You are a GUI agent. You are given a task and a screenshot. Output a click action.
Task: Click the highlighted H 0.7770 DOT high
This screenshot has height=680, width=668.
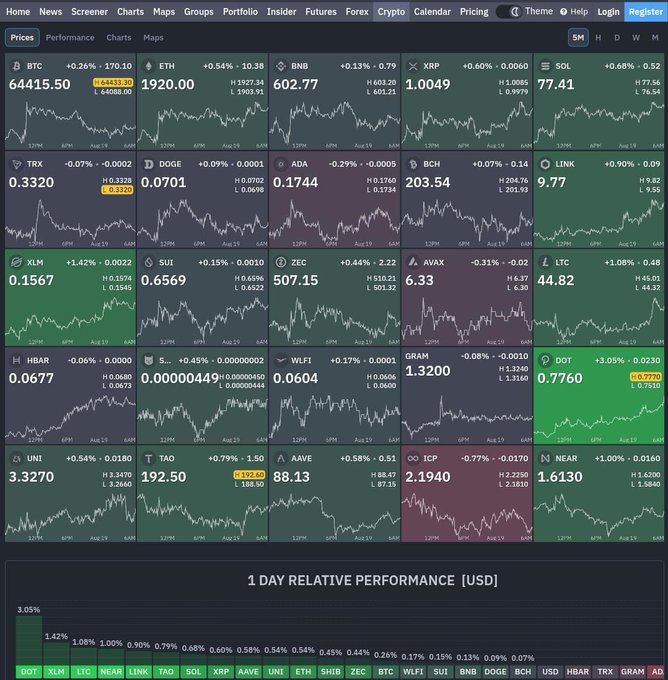(x=645, y=376)
